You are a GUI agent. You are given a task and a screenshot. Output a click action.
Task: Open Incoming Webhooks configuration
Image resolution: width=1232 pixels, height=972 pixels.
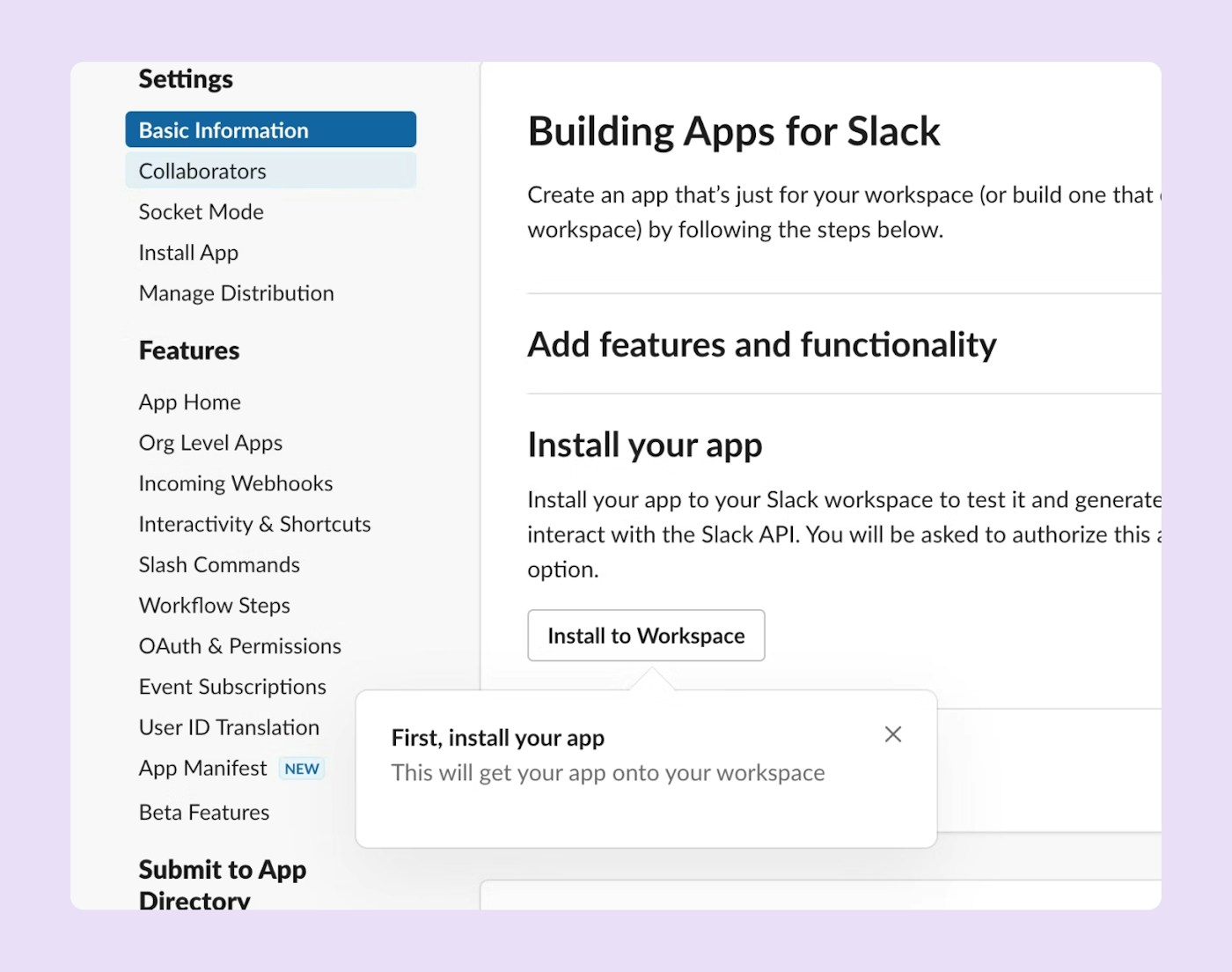[235, 483]
